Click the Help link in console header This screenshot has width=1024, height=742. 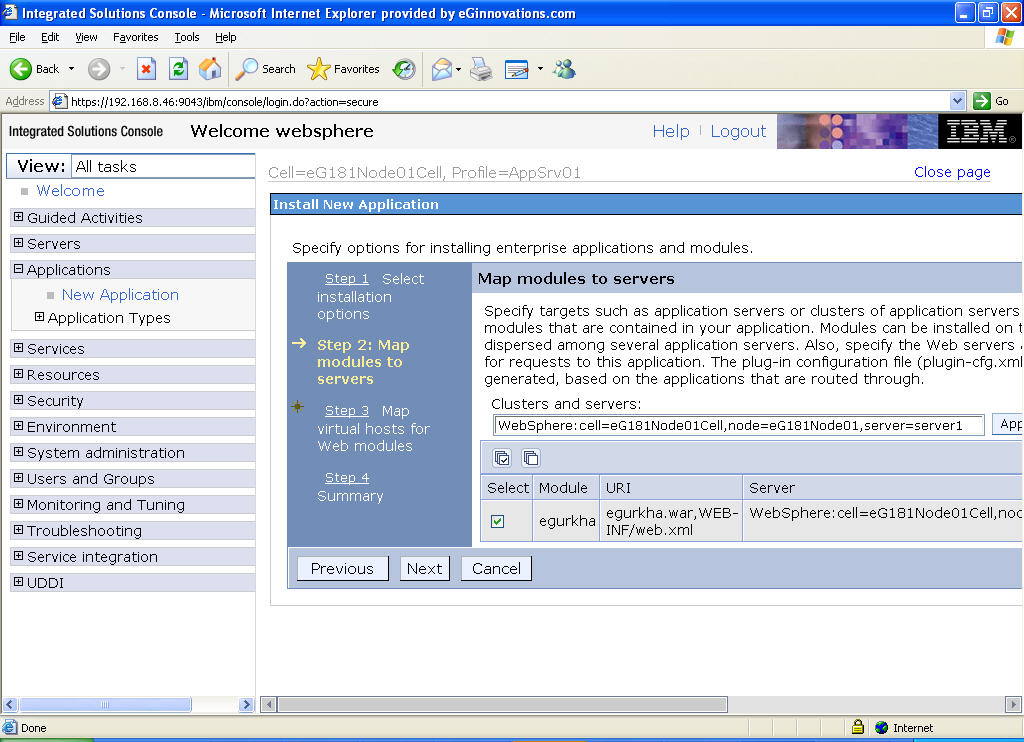point(671,131)
